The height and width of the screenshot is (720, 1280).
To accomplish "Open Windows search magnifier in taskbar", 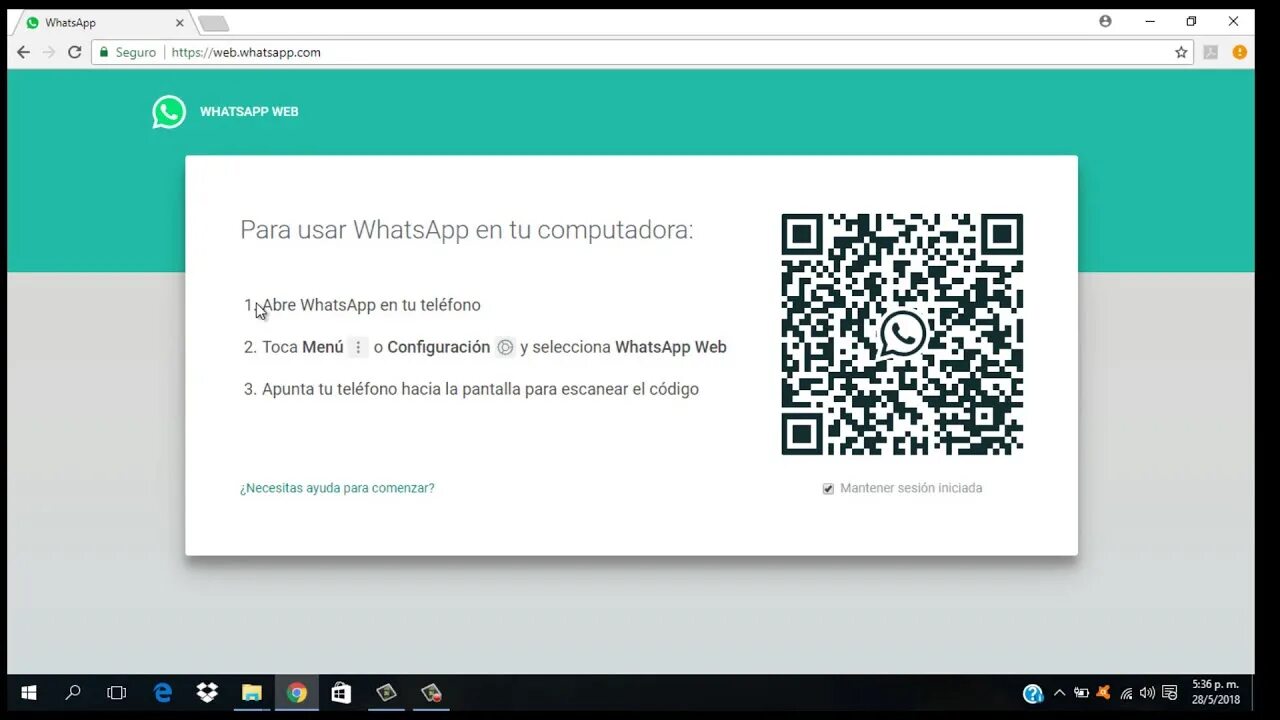I will point(73,692).
